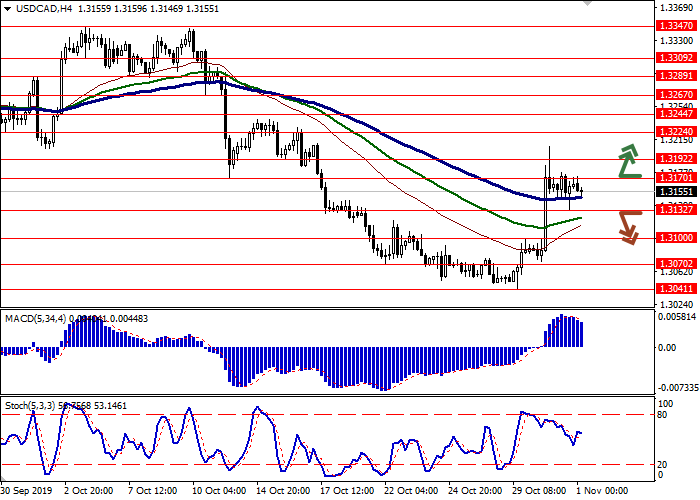This screenshot has width=700, height=500.
Task: Click the 1.31701 price level label
Action: tap(673, 178)
